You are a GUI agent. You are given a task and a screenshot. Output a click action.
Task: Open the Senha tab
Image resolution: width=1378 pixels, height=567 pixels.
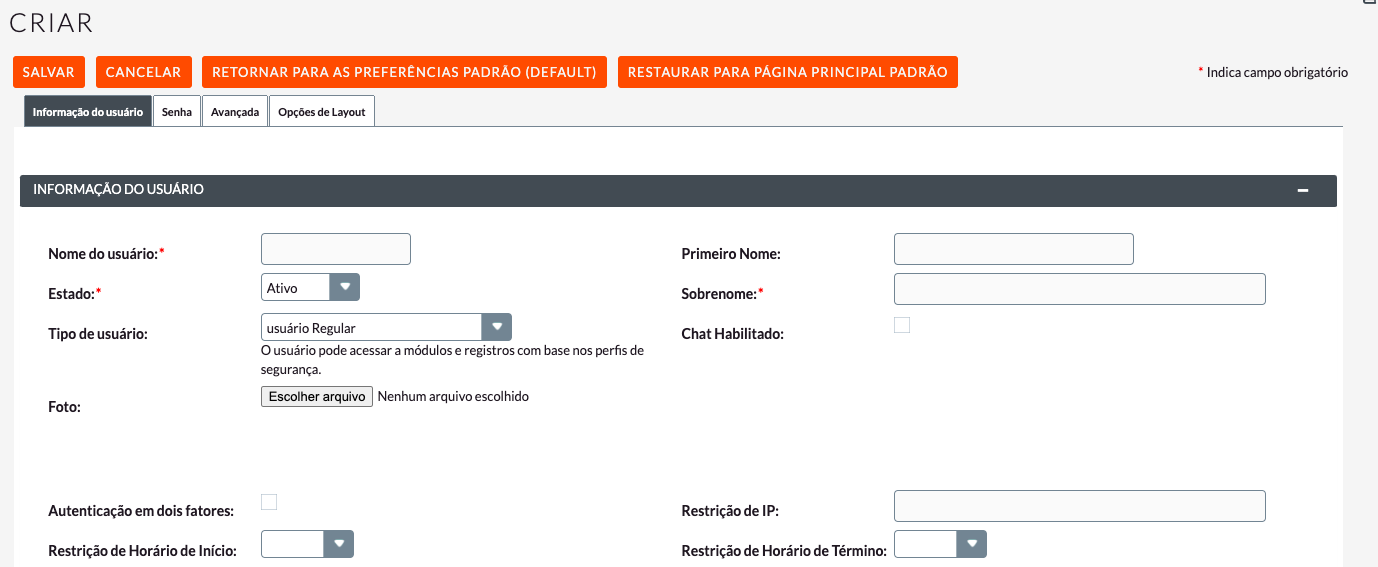coord(177,112)
